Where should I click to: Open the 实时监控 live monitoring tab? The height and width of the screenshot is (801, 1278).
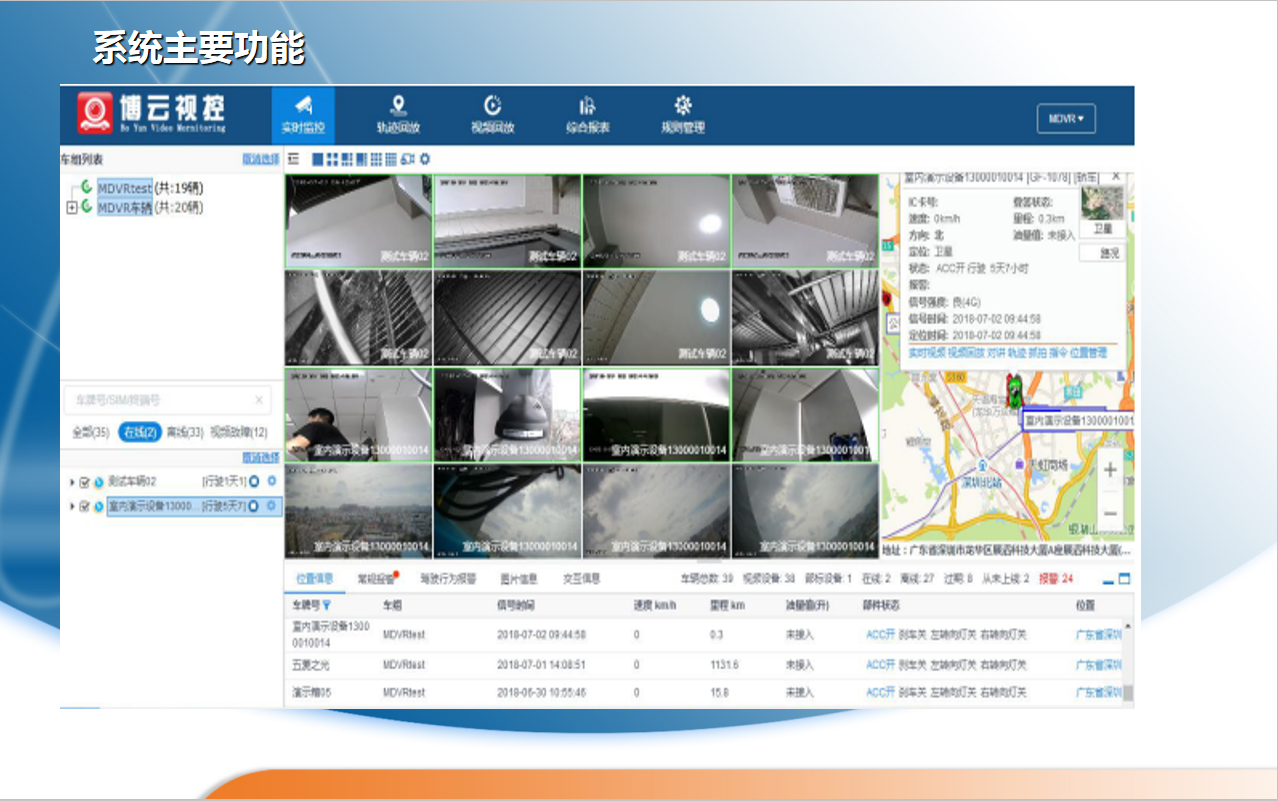click(303, 115)
